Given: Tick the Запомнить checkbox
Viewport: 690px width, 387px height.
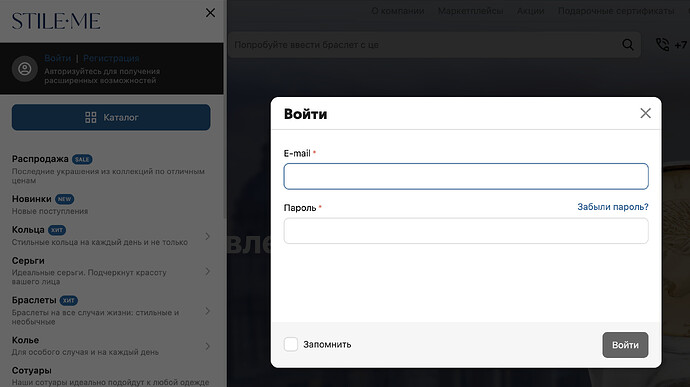Looking at the screenshot, I should point(290,344).
